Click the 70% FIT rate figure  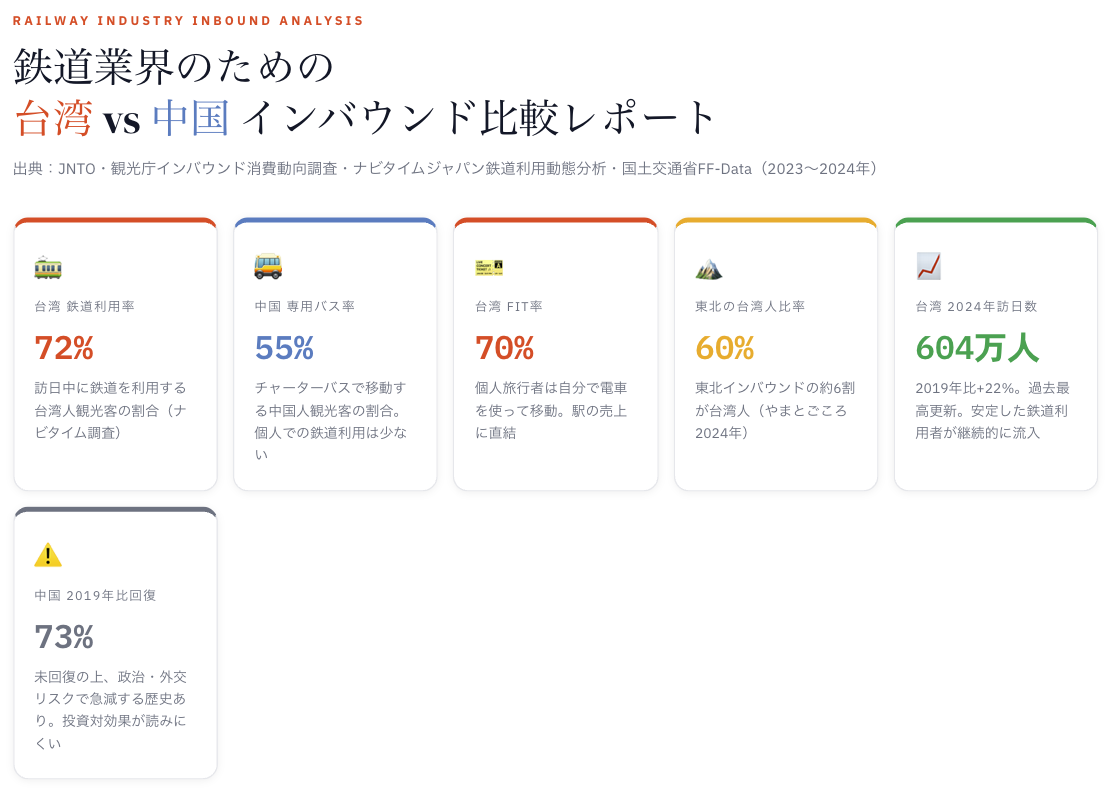(504, 348)
